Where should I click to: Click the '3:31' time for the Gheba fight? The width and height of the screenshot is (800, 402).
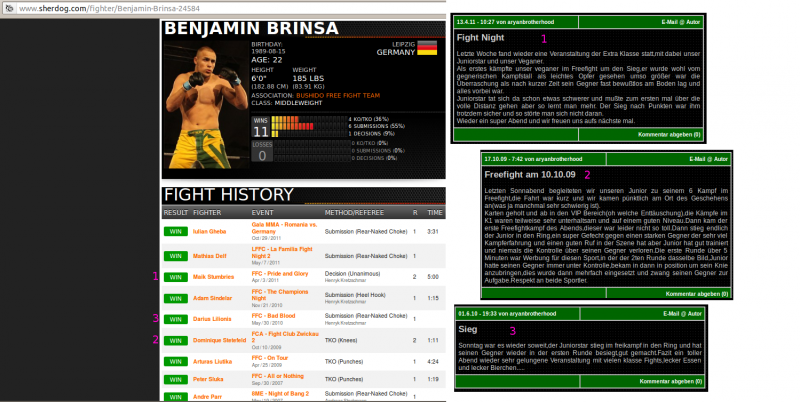(x=433, y=232)
